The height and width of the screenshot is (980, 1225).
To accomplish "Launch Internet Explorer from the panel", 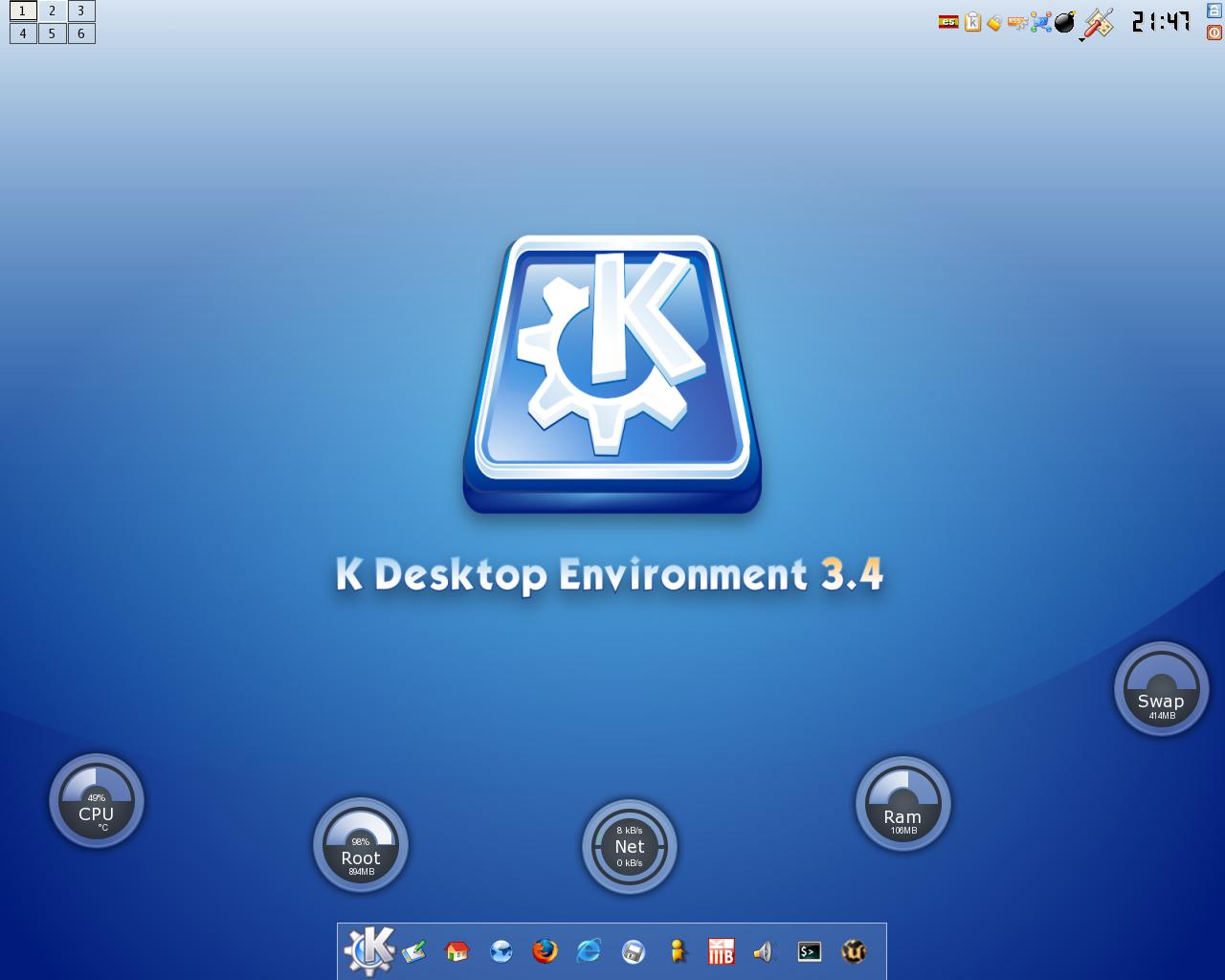I will [x=589, y=951].
